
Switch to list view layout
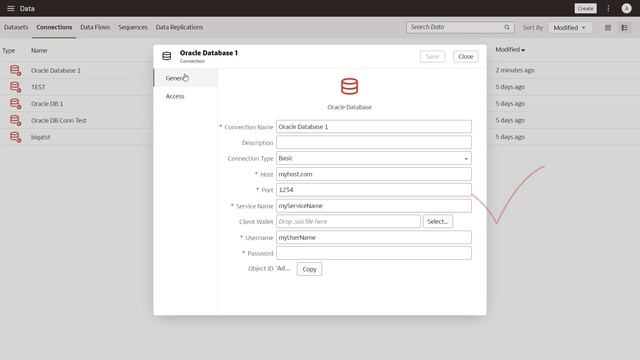coord(624,27)
